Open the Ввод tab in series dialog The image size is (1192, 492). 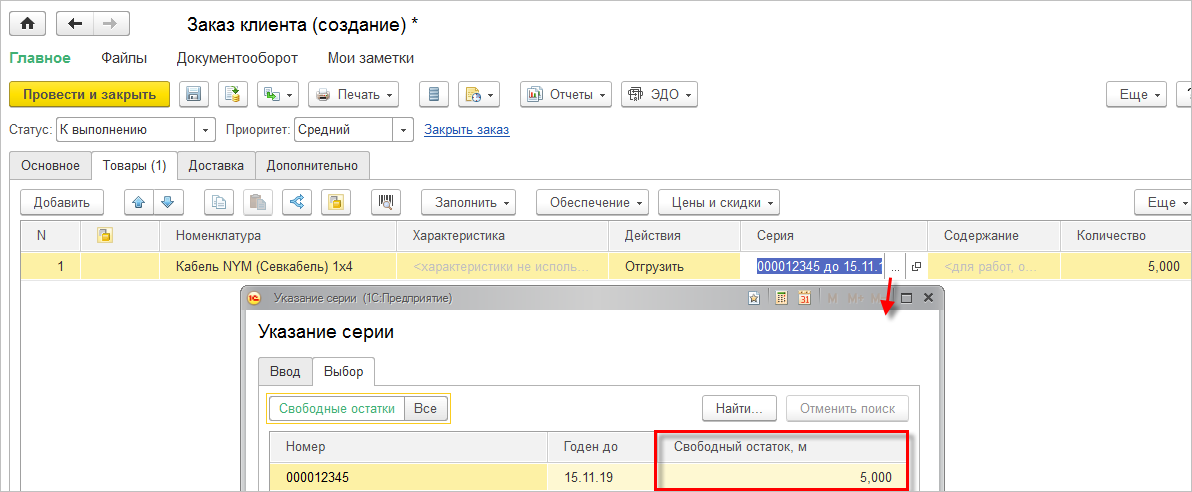coord(284,372)
